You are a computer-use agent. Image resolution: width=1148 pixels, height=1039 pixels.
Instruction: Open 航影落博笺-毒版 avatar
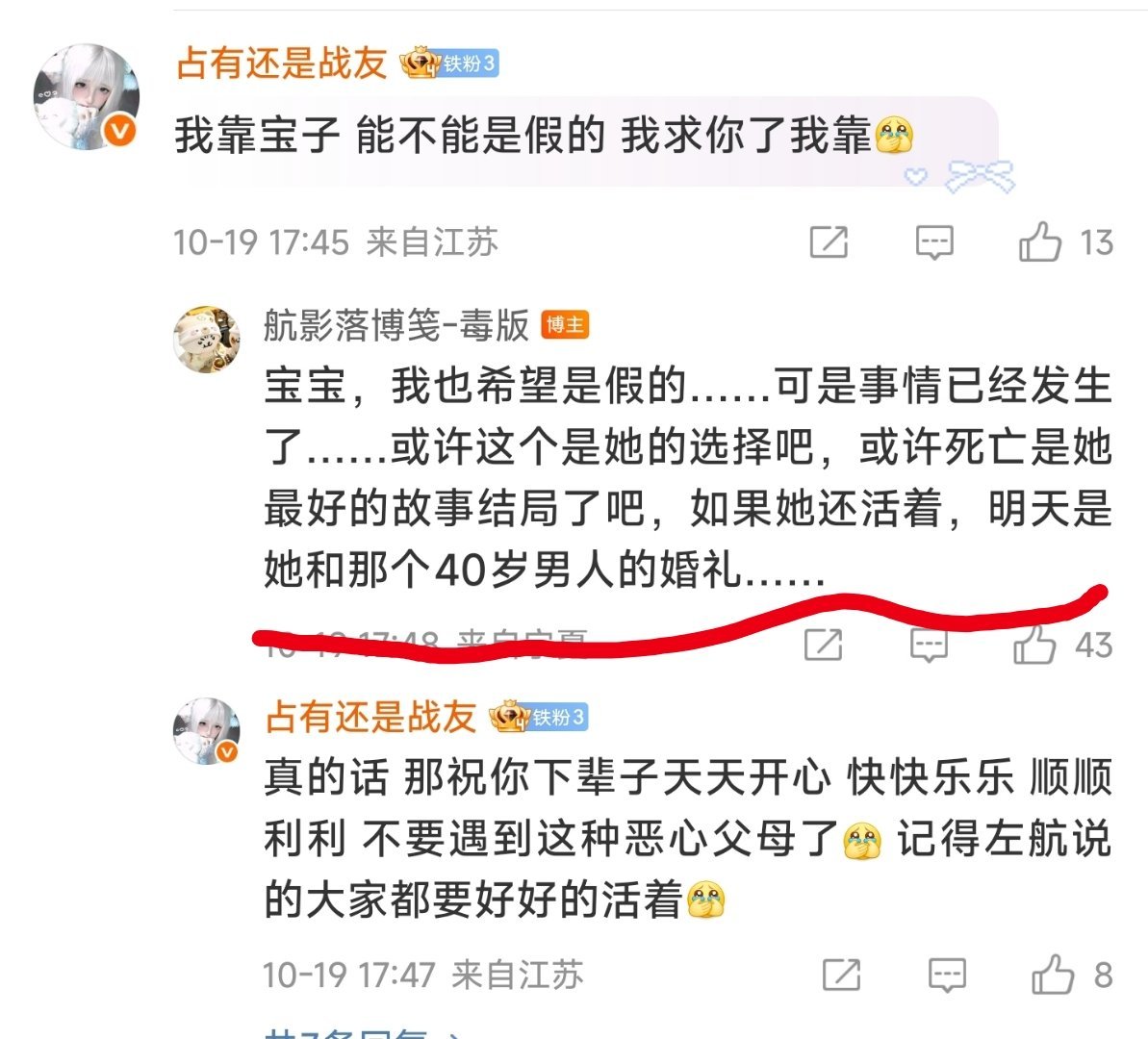click(207, 340)
